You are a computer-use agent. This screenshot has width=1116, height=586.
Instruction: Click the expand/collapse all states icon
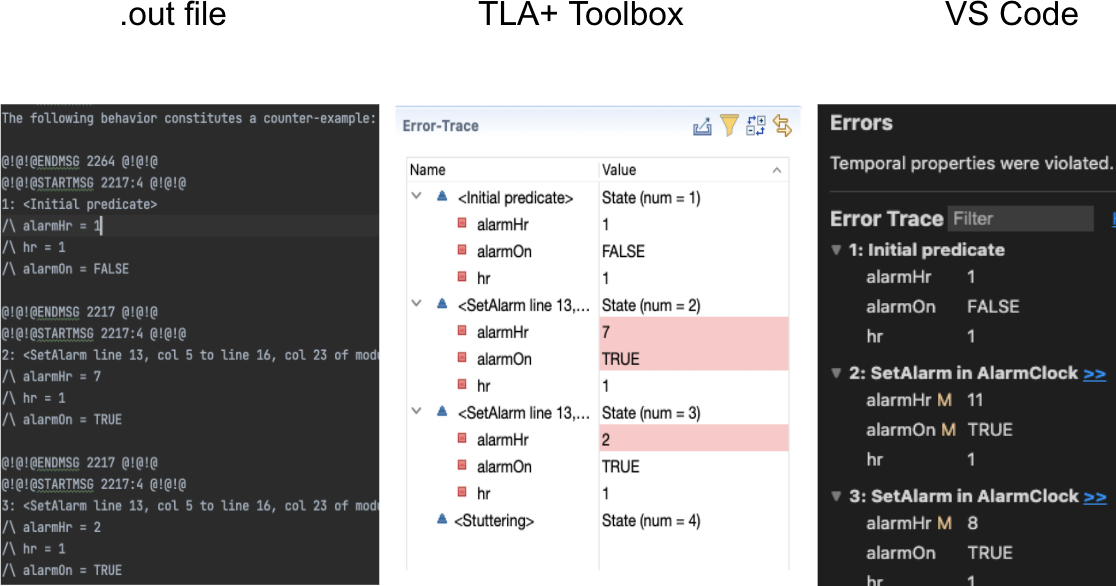tap(756, 126)
